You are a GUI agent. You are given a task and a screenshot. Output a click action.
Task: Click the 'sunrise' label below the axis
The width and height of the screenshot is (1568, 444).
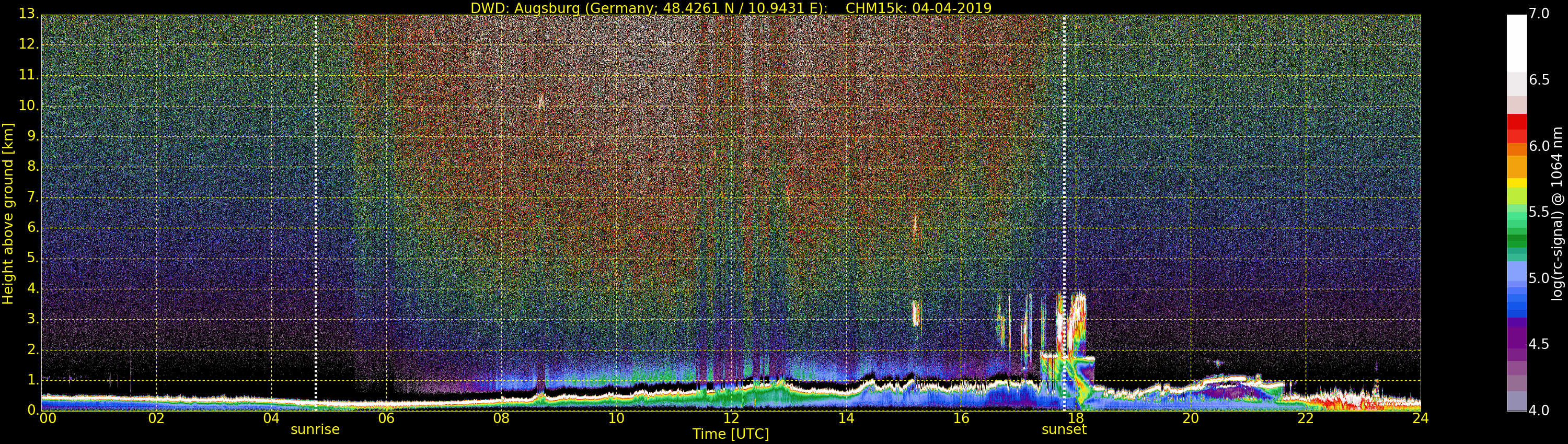pos(315,429)
